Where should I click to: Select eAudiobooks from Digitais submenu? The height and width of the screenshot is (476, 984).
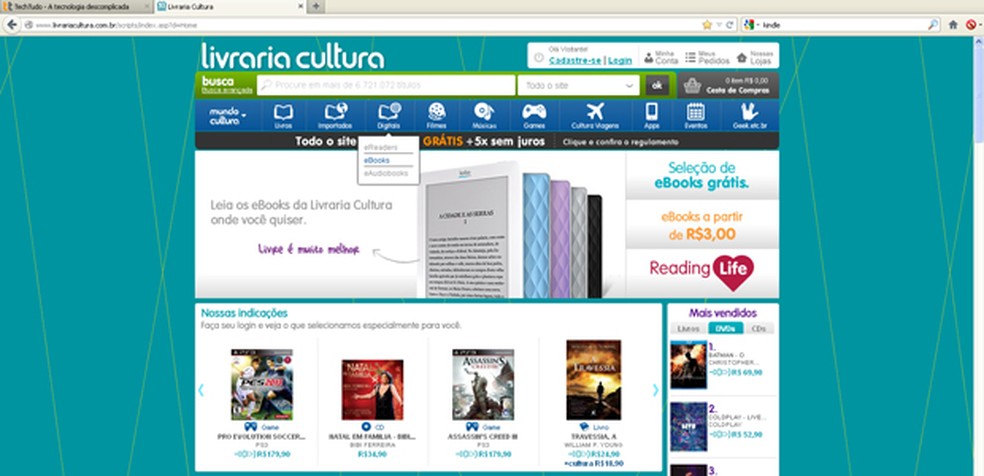pos(386,173)
